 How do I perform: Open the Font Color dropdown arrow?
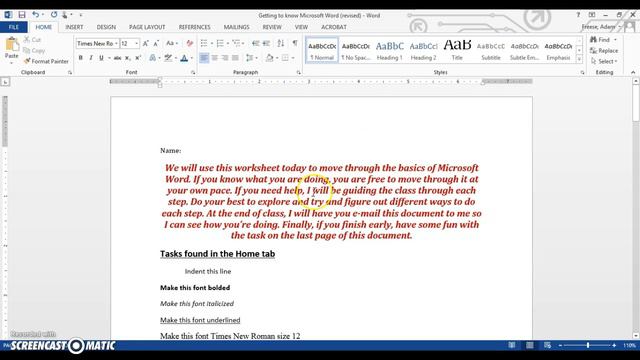191,58
